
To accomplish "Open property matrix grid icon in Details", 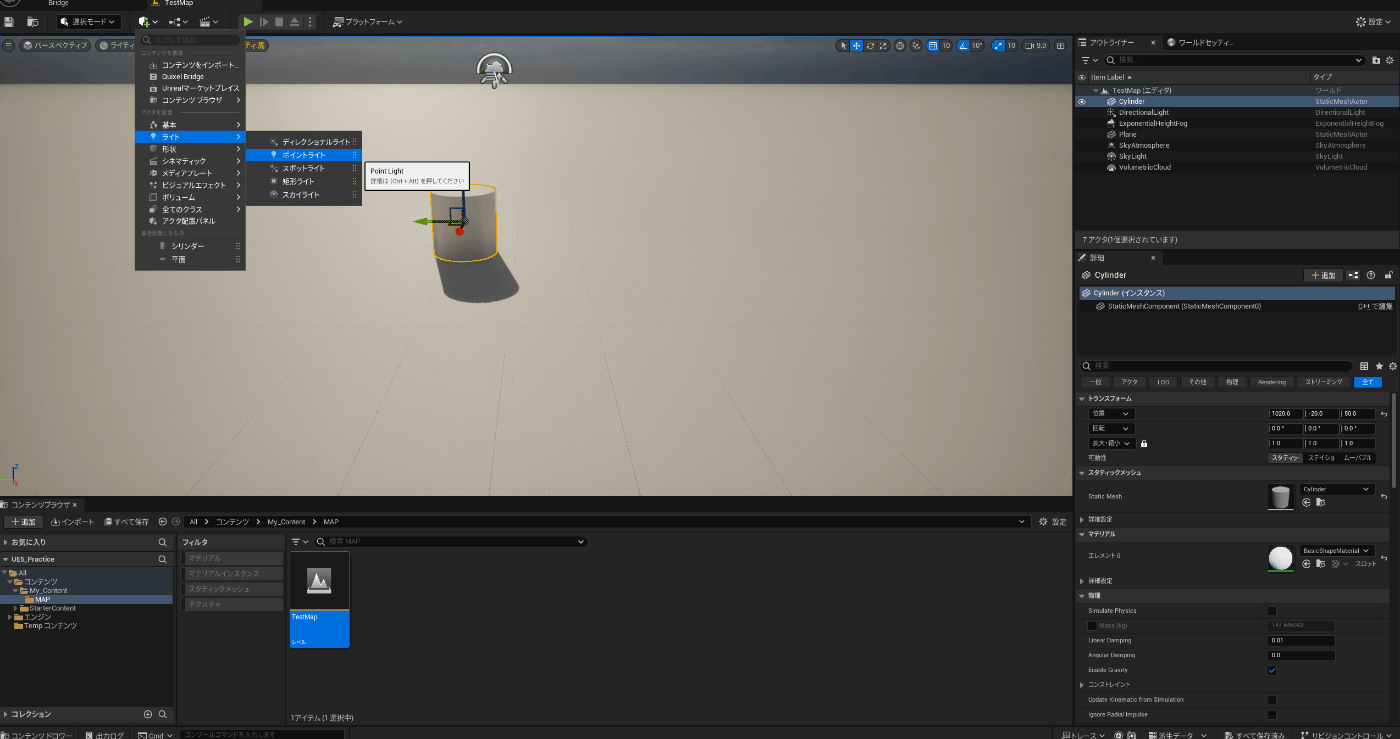I will coord(1365,366).
